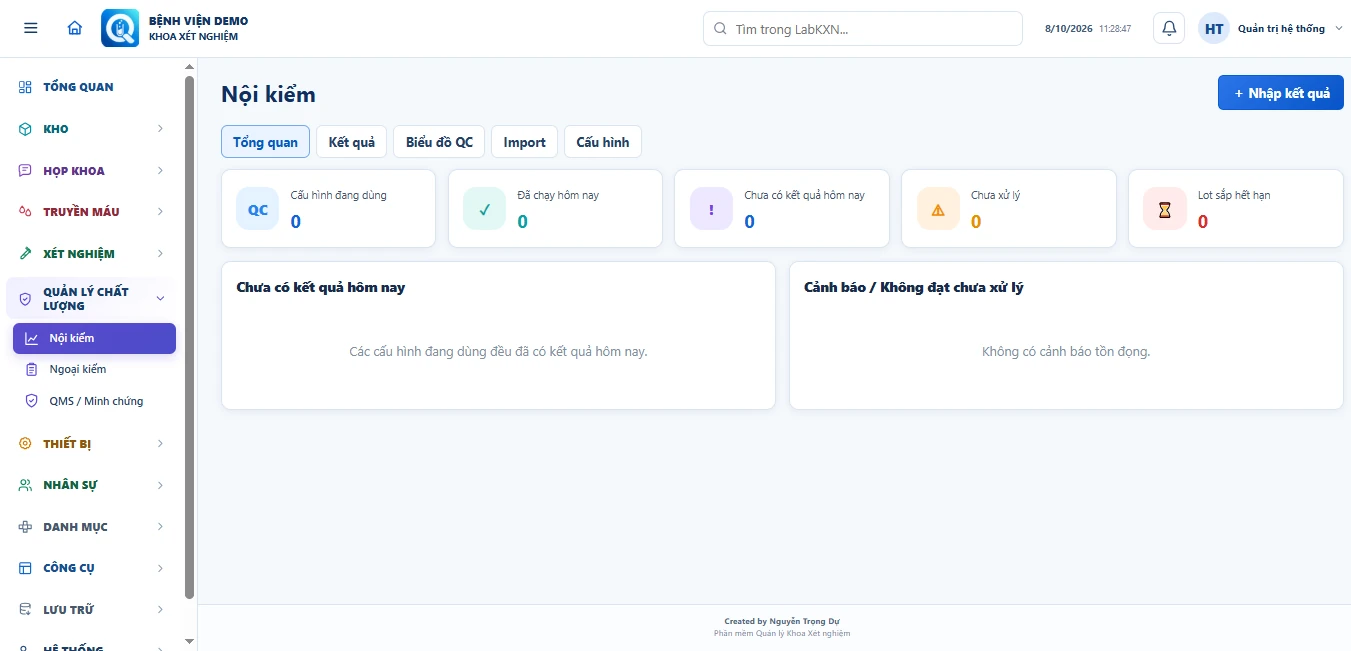Screen dimensions: 1351x651
Task: Switch to the Import tab
Action: pyautogui.click(x=525, y=142)
